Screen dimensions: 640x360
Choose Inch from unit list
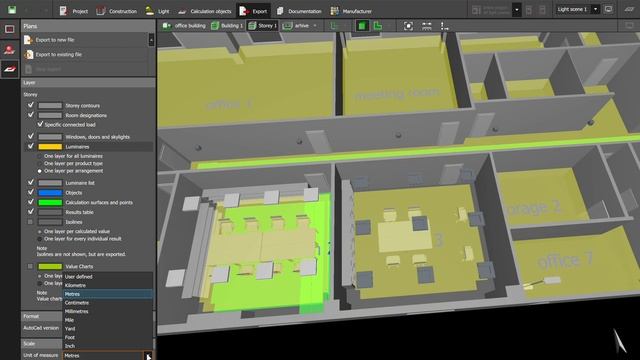(108, 346)
